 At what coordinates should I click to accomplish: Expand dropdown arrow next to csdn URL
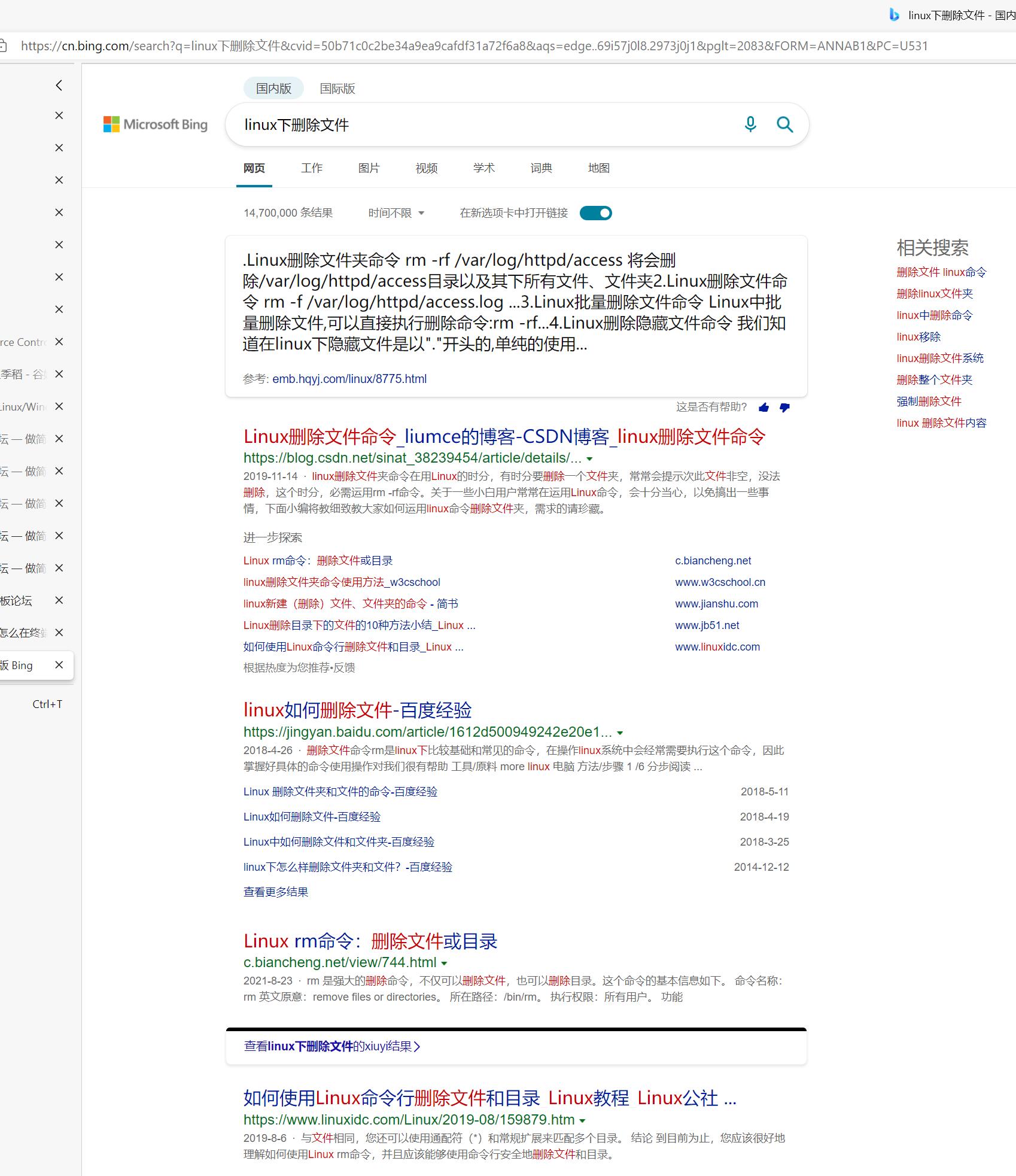pyautogui.click(x=589, y=459)
